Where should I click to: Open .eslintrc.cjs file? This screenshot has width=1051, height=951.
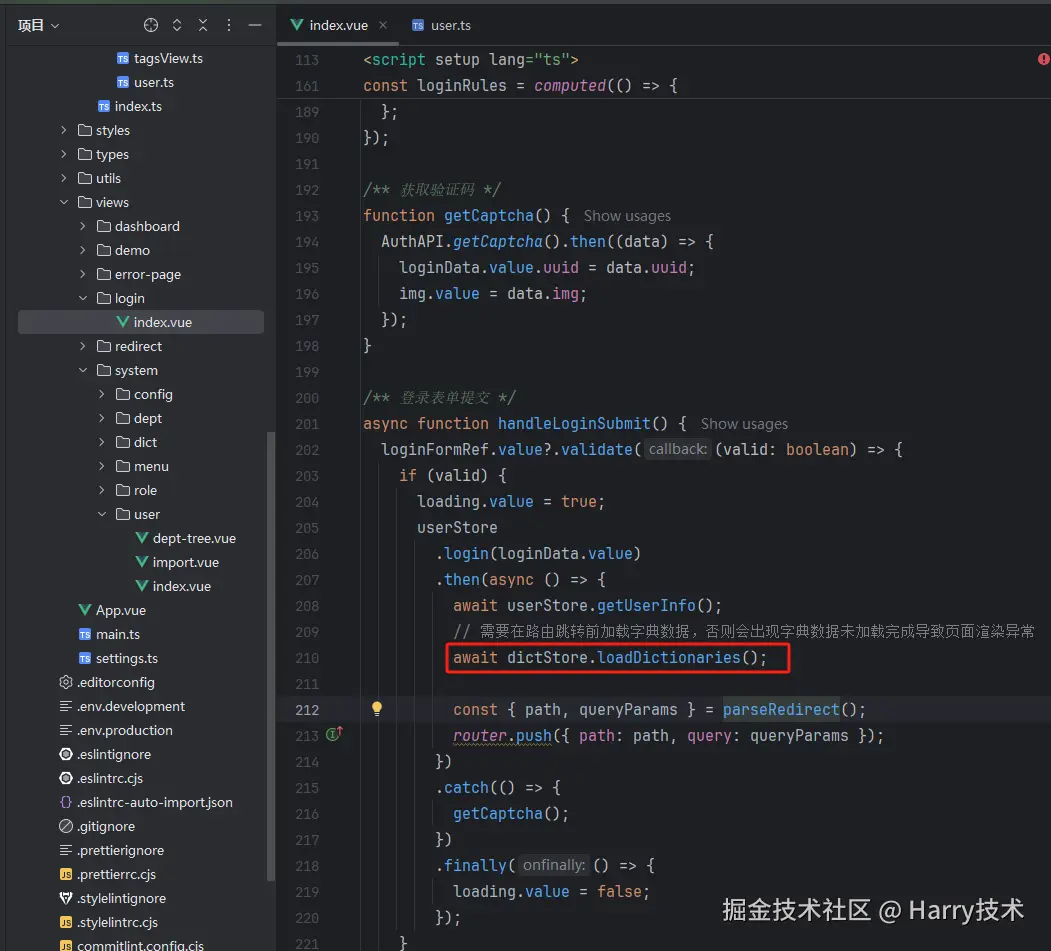101,778
